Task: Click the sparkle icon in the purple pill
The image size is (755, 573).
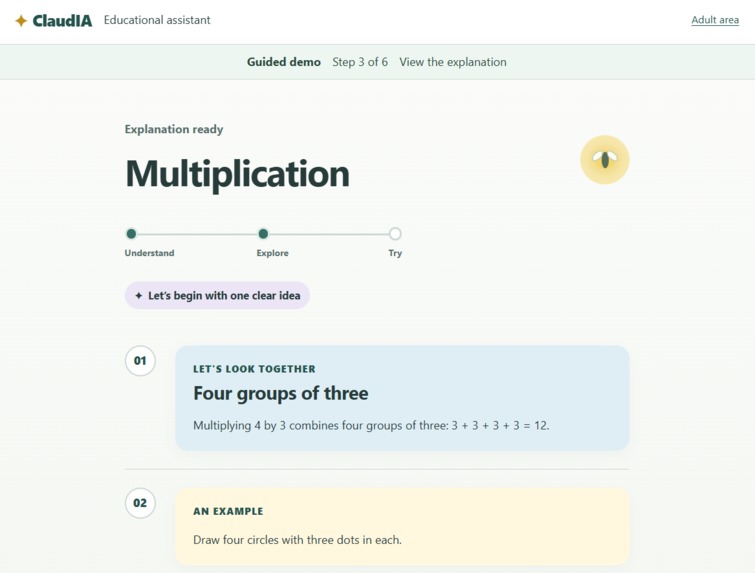Action: 139,296
